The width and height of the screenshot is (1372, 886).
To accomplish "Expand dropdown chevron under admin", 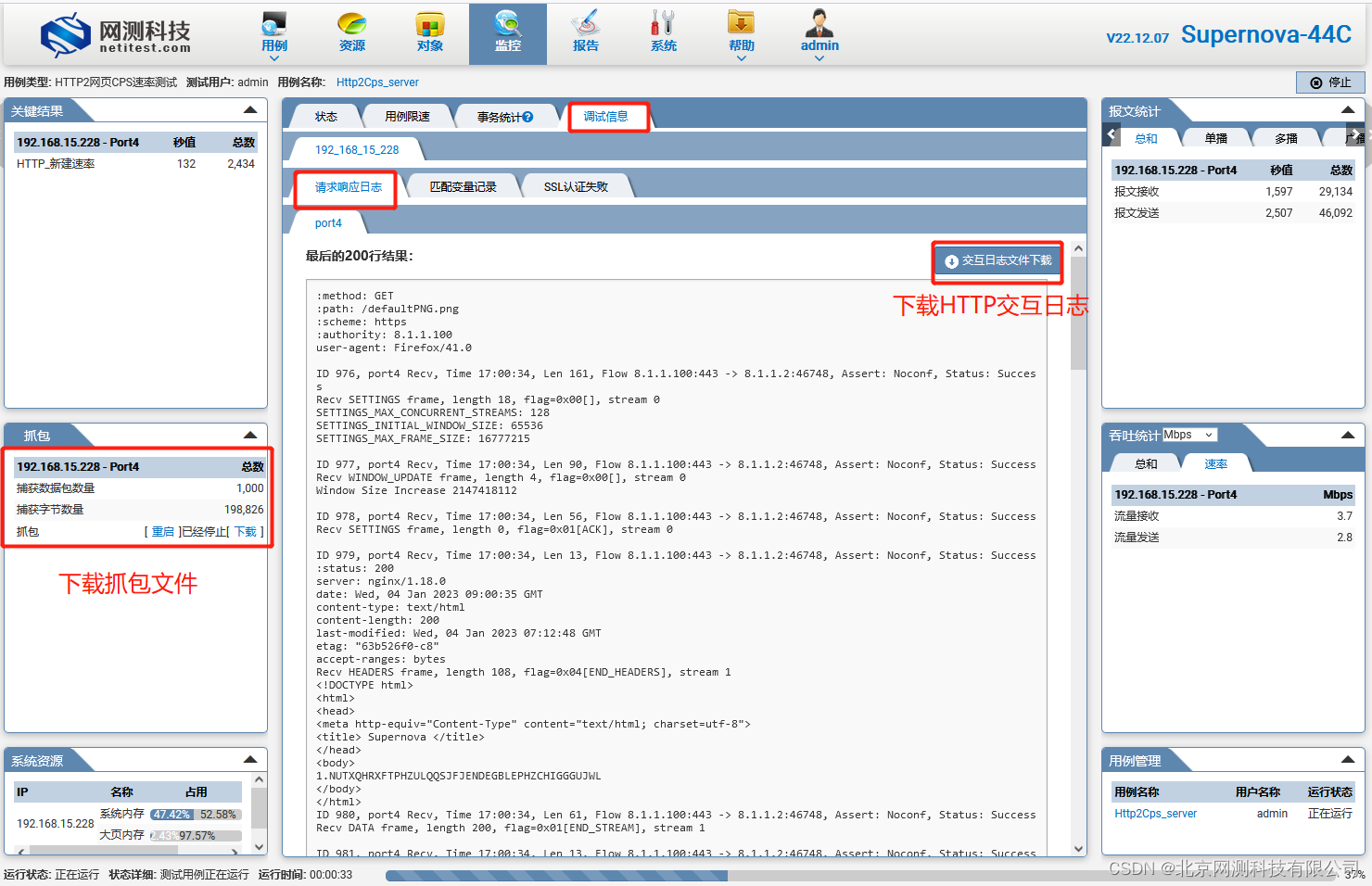I will (x=819, y=58).
